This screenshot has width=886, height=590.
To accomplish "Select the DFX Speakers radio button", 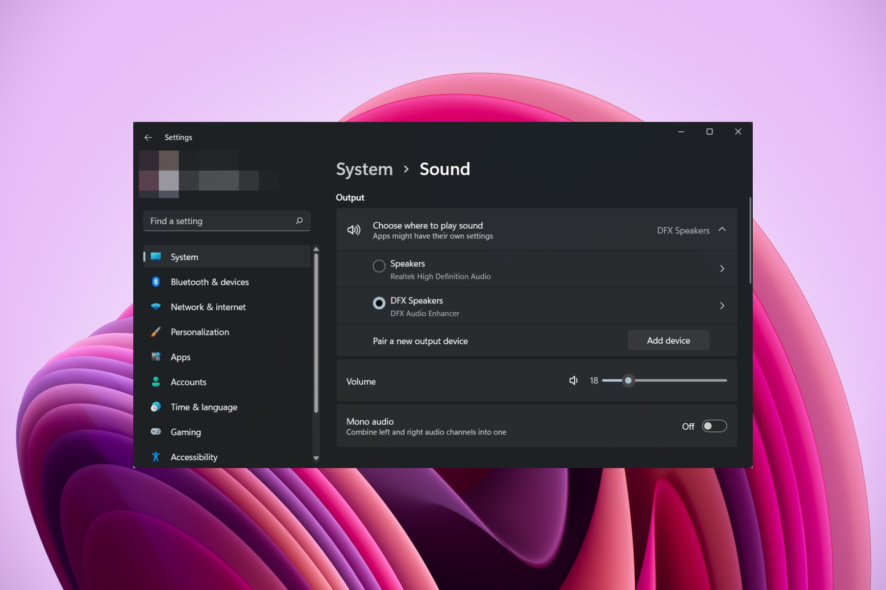I will click(379, 303).
